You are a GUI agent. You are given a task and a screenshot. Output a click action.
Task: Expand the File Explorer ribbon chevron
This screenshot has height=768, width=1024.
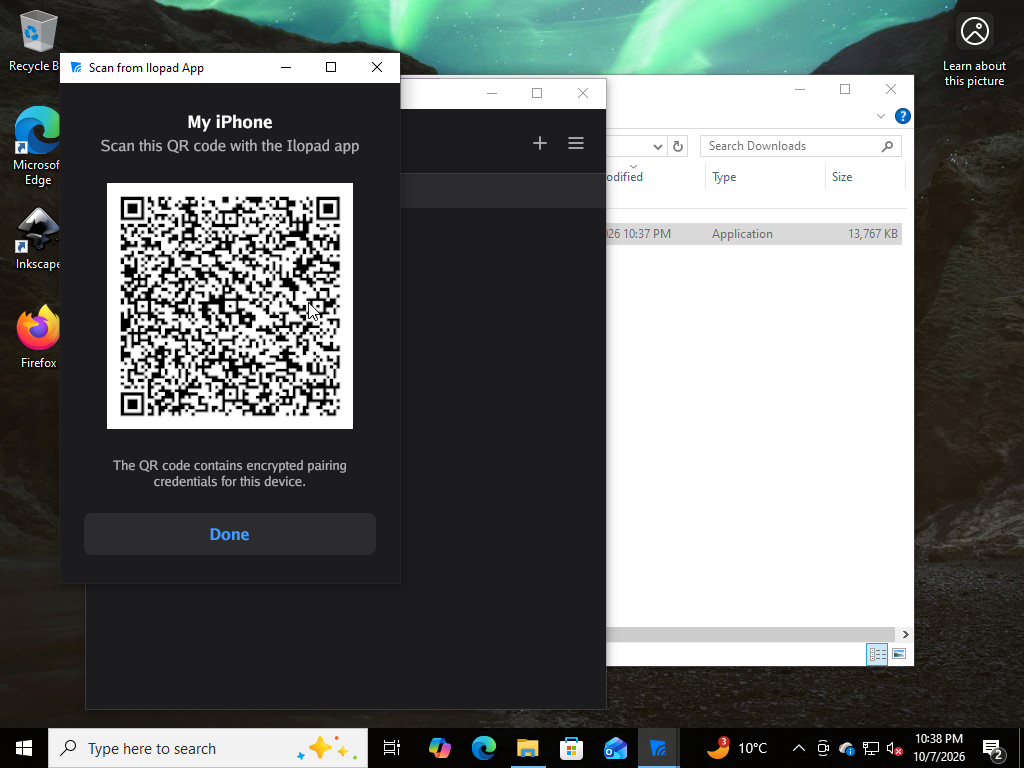pos(880,116)
